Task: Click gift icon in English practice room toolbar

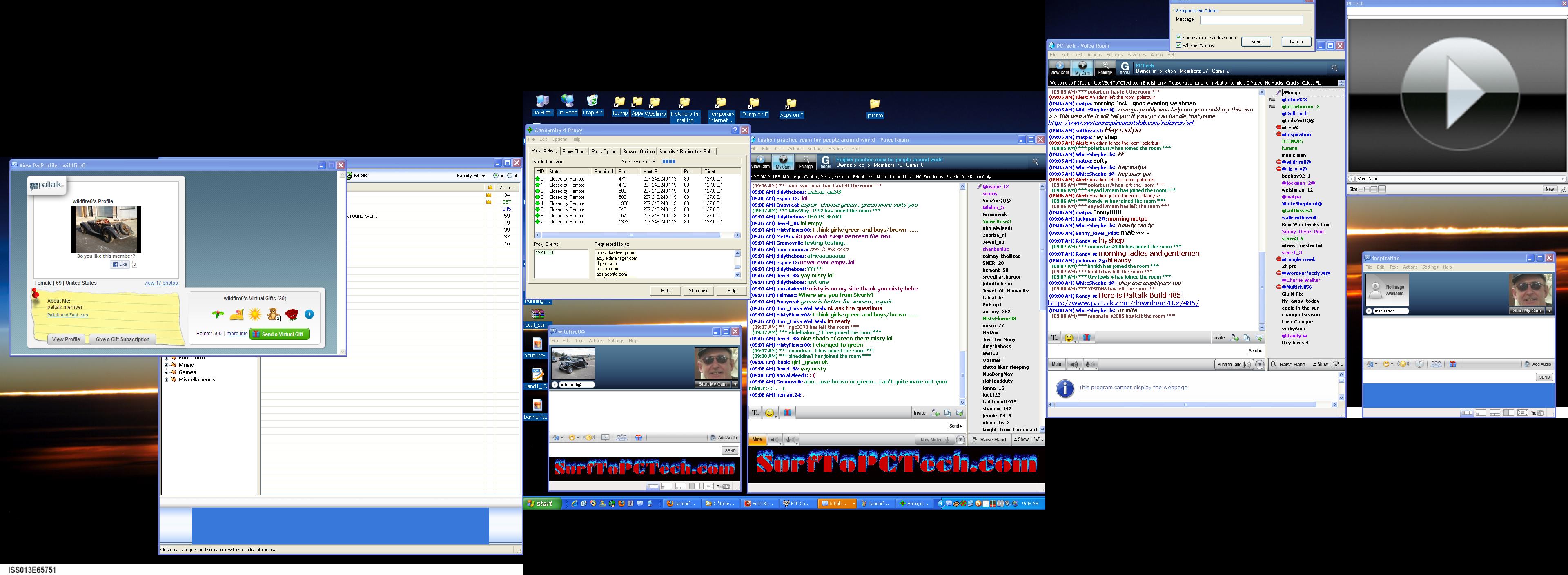Action: (787, 412)
